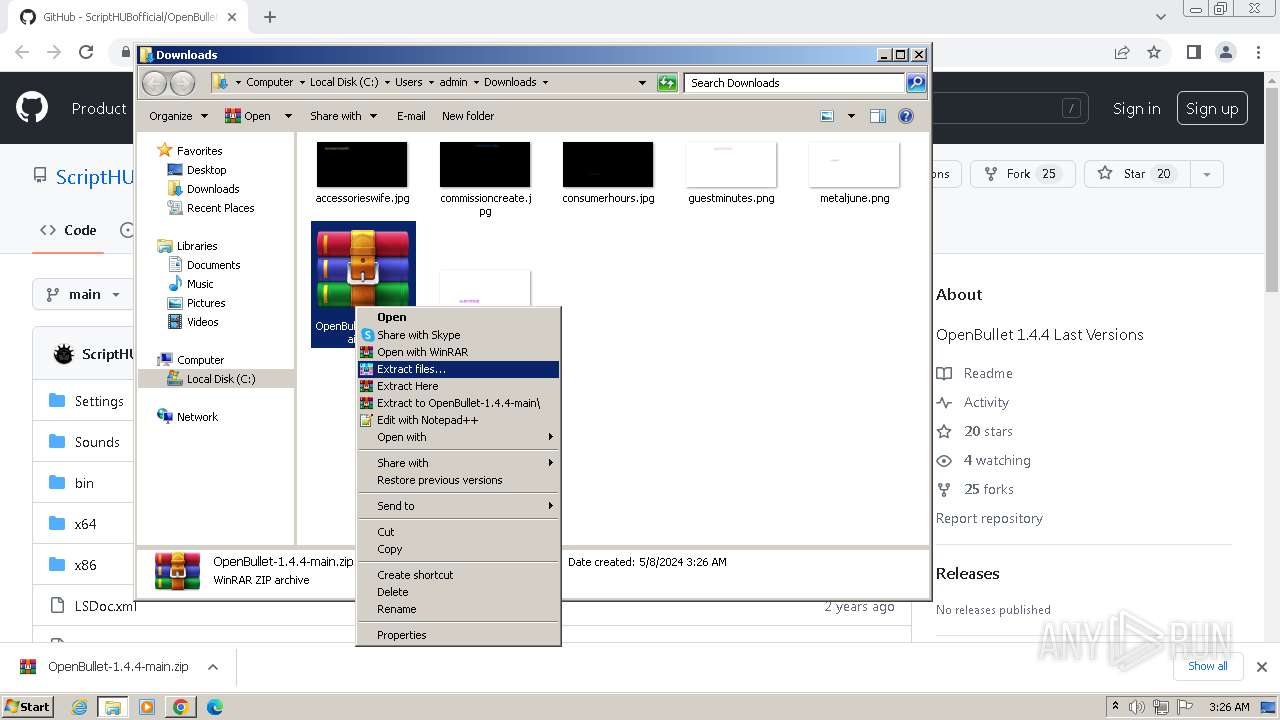Select Open with WinRAR entry
Viewport: 1280px width, 720px height.
458,352
